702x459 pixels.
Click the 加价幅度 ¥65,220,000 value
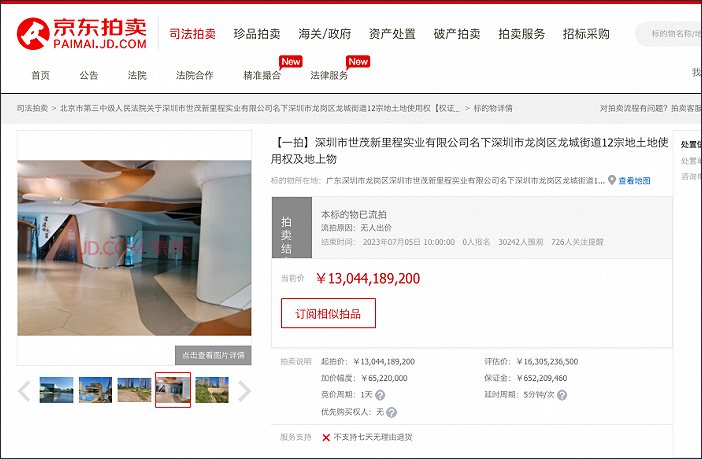coord(385,378)
